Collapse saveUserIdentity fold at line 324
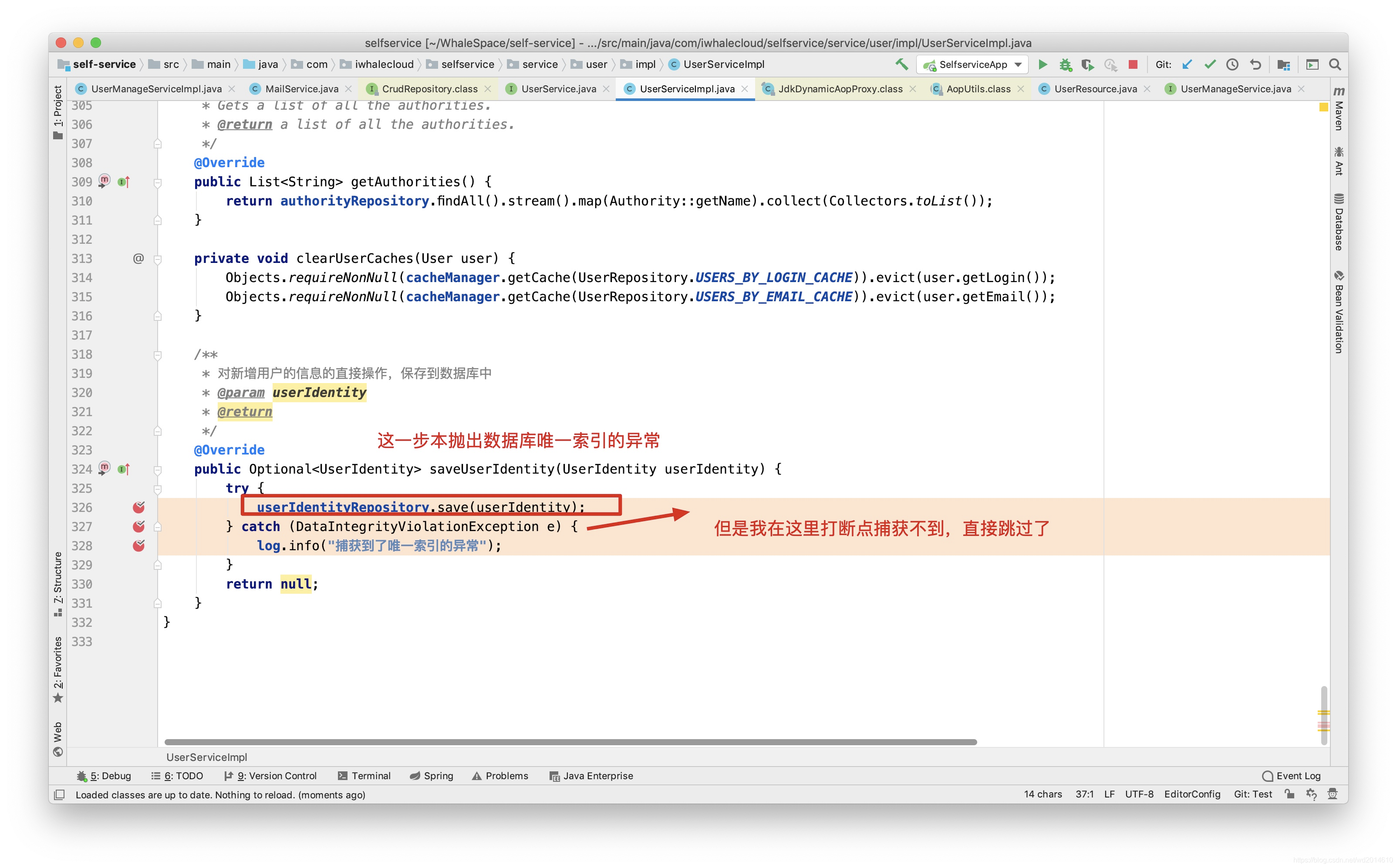Screen dimensions: 1397x868 pos(157,470)
